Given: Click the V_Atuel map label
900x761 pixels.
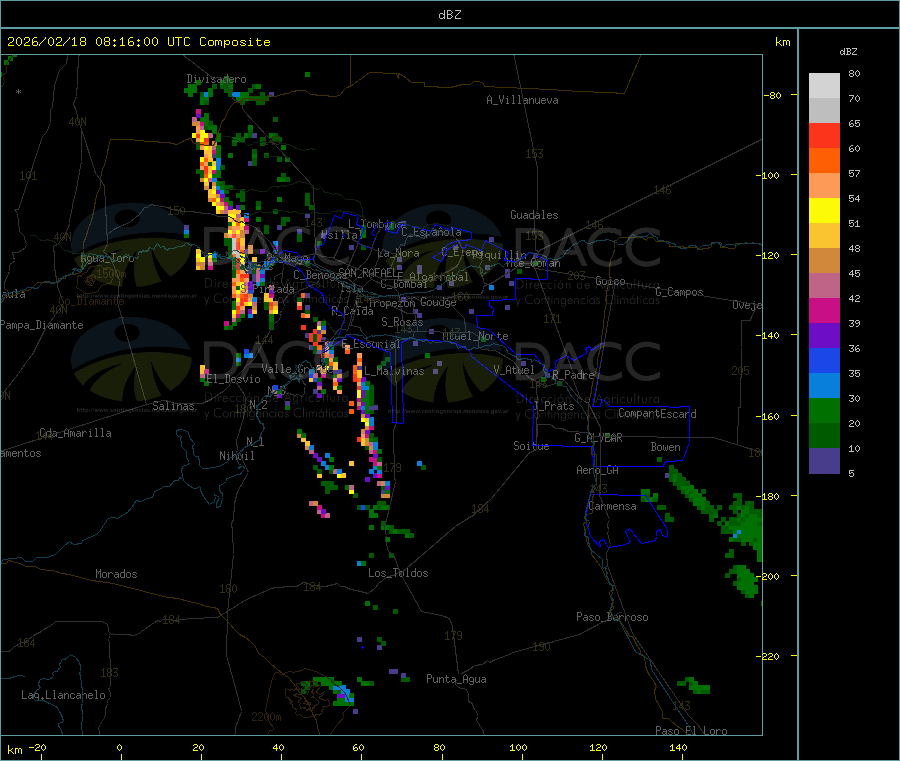Looking at the screenshot, I should (514, 370).
